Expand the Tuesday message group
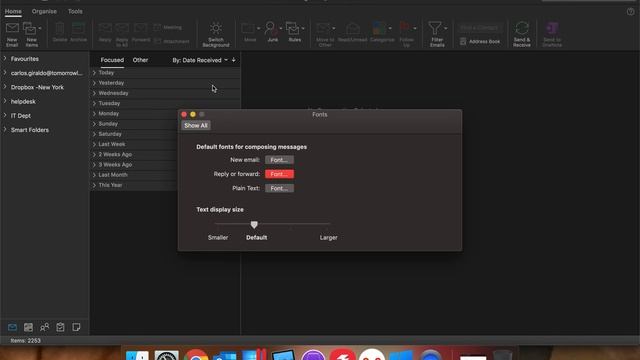Screen dimensions: 640x360 click(94, 103)
